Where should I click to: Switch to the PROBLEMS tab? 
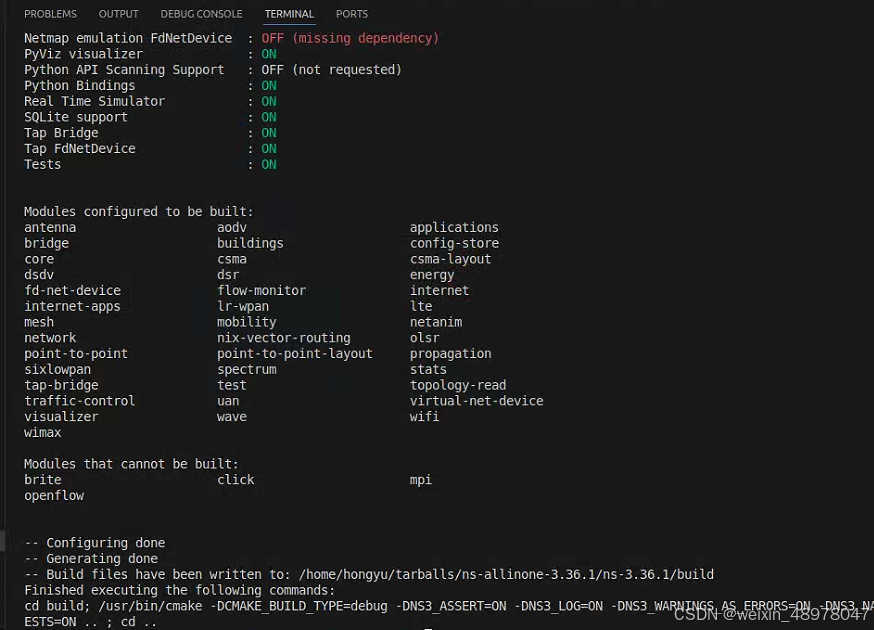[x=50, y=13]
